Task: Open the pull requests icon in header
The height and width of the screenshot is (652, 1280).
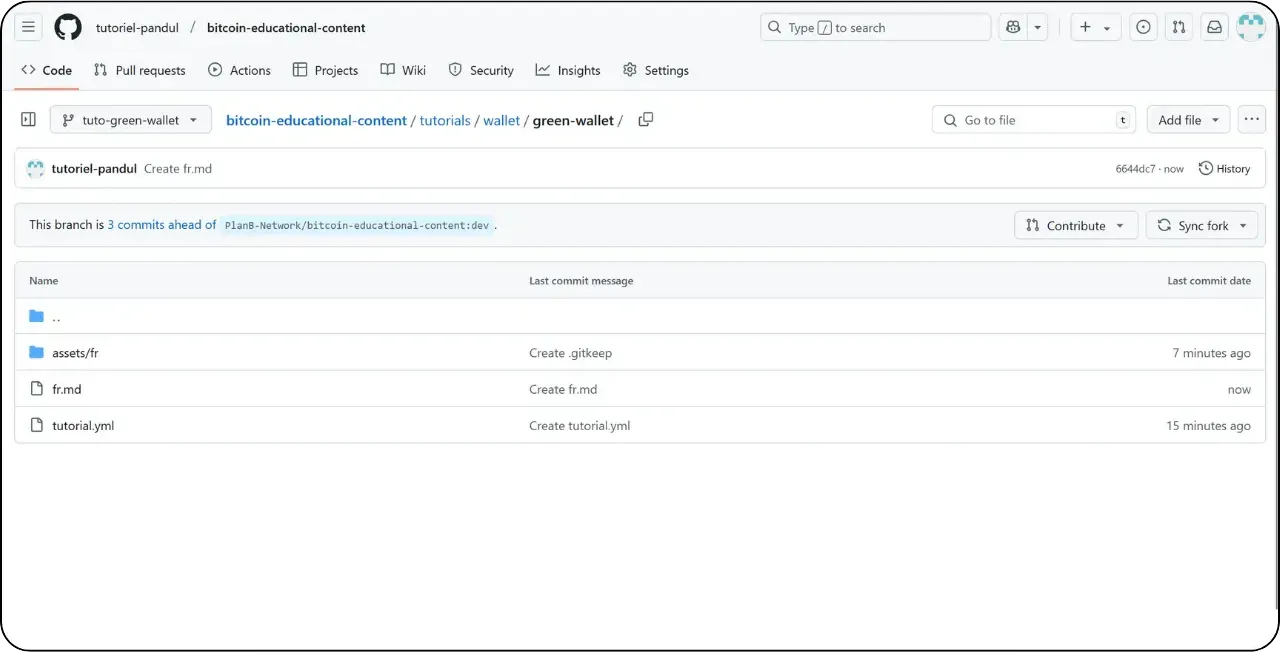Action: click(x=1178, y=27)
